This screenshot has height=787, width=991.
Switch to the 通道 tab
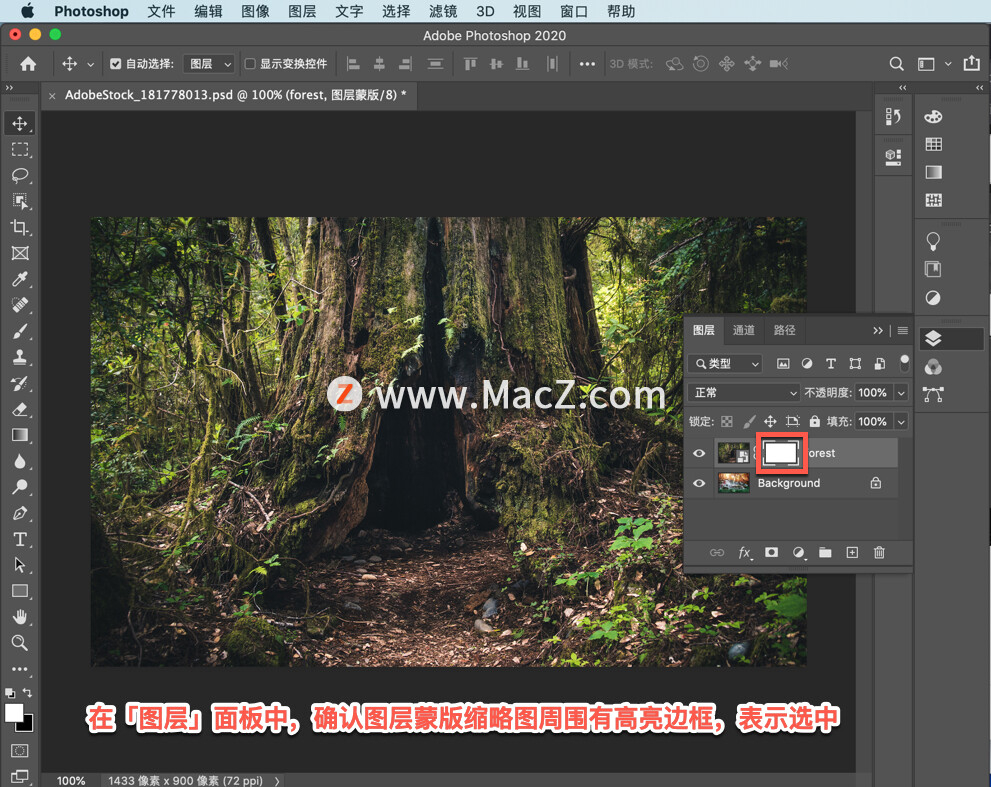(x=743, y=330)
